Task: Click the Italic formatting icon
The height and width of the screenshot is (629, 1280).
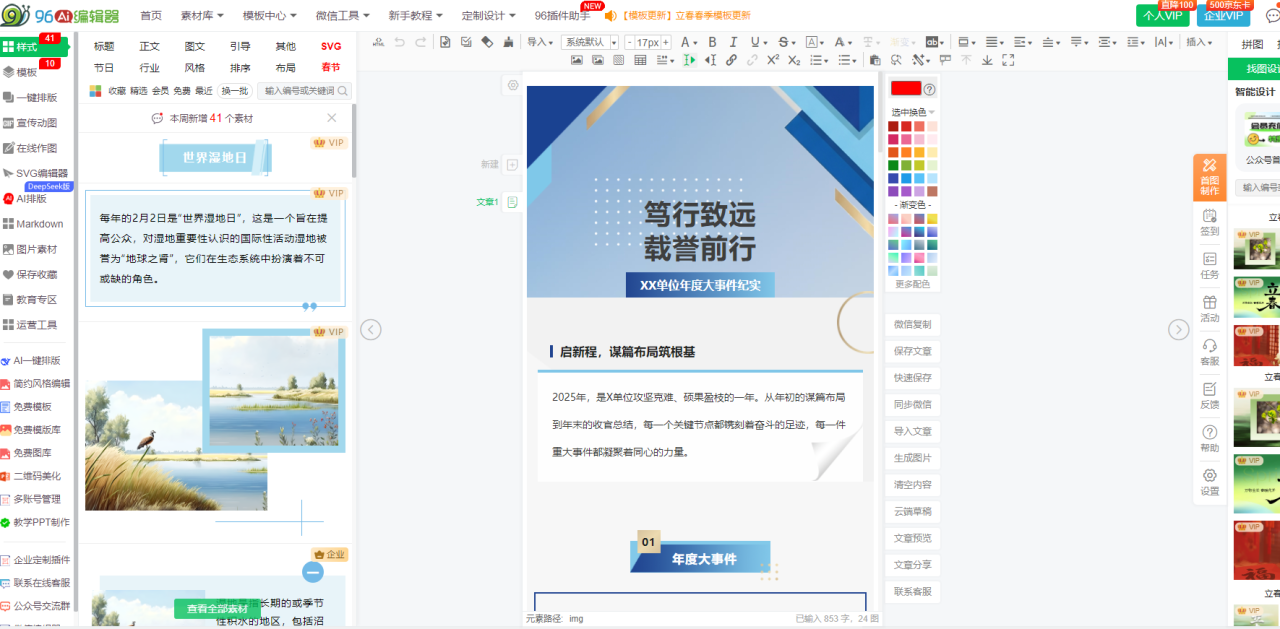Action: [x=733, y=42]
